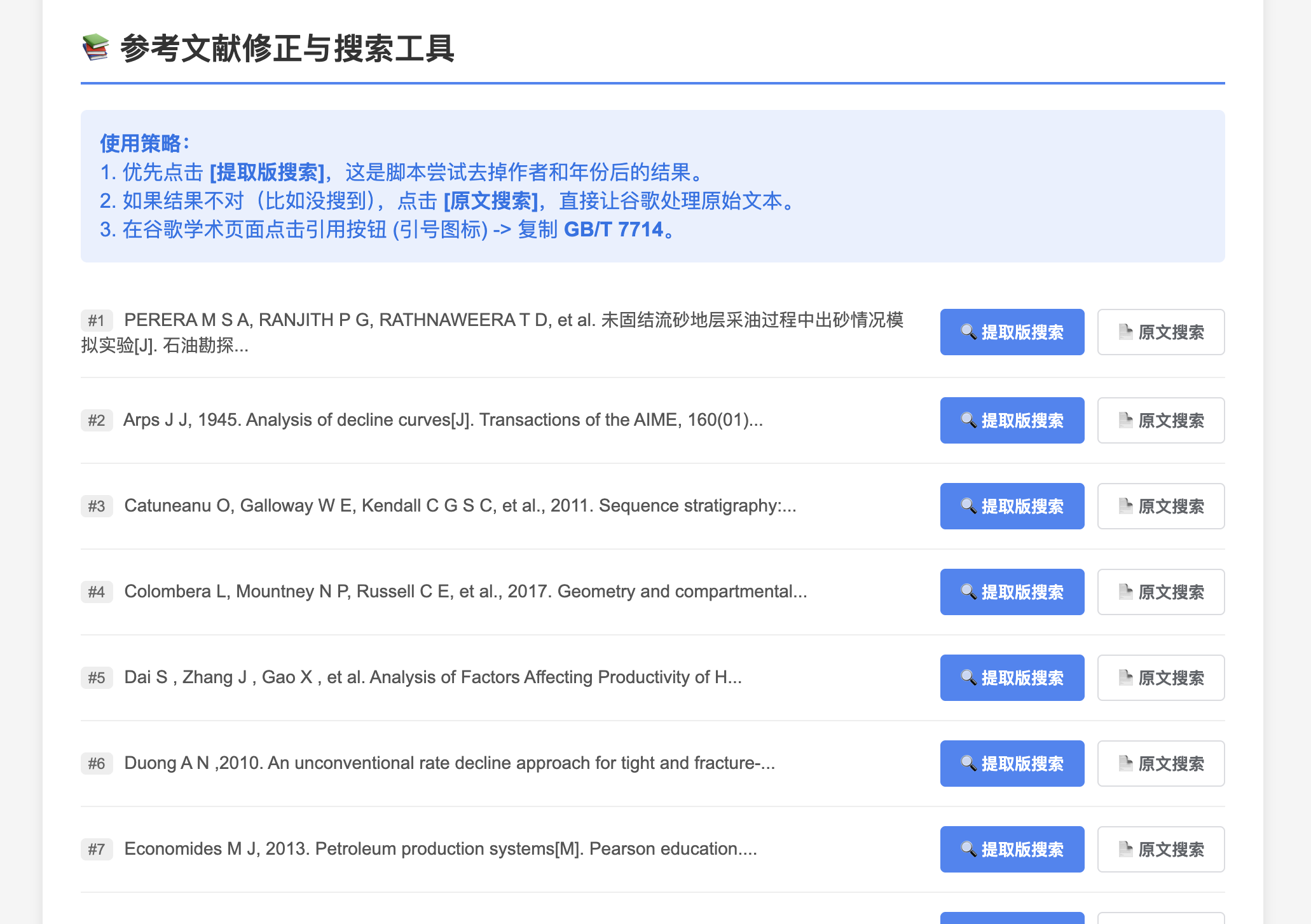Click magnifier icon for Duong reference #6
This screenshot has height=924, width=1311.
[x=968, y=763]
